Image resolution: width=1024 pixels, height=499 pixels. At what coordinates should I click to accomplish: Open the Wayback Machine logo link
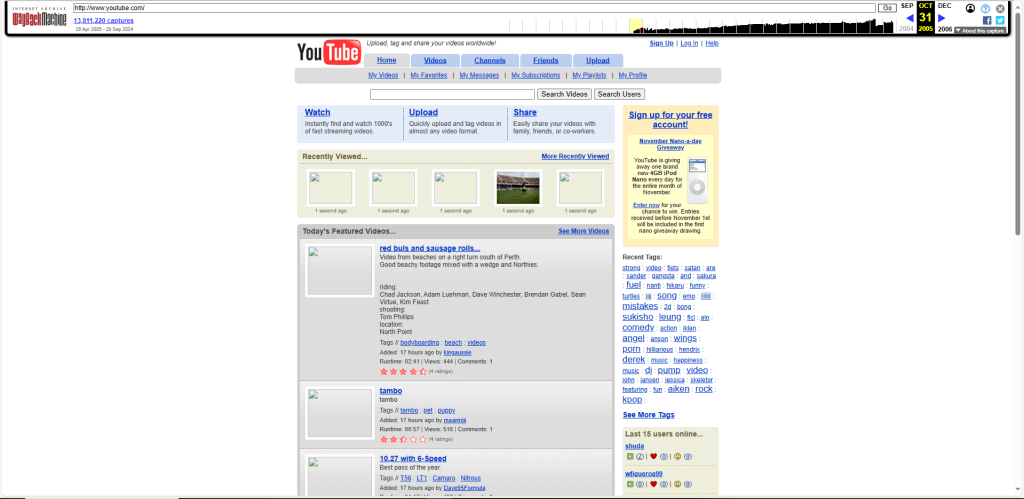[x=40, y=18]
